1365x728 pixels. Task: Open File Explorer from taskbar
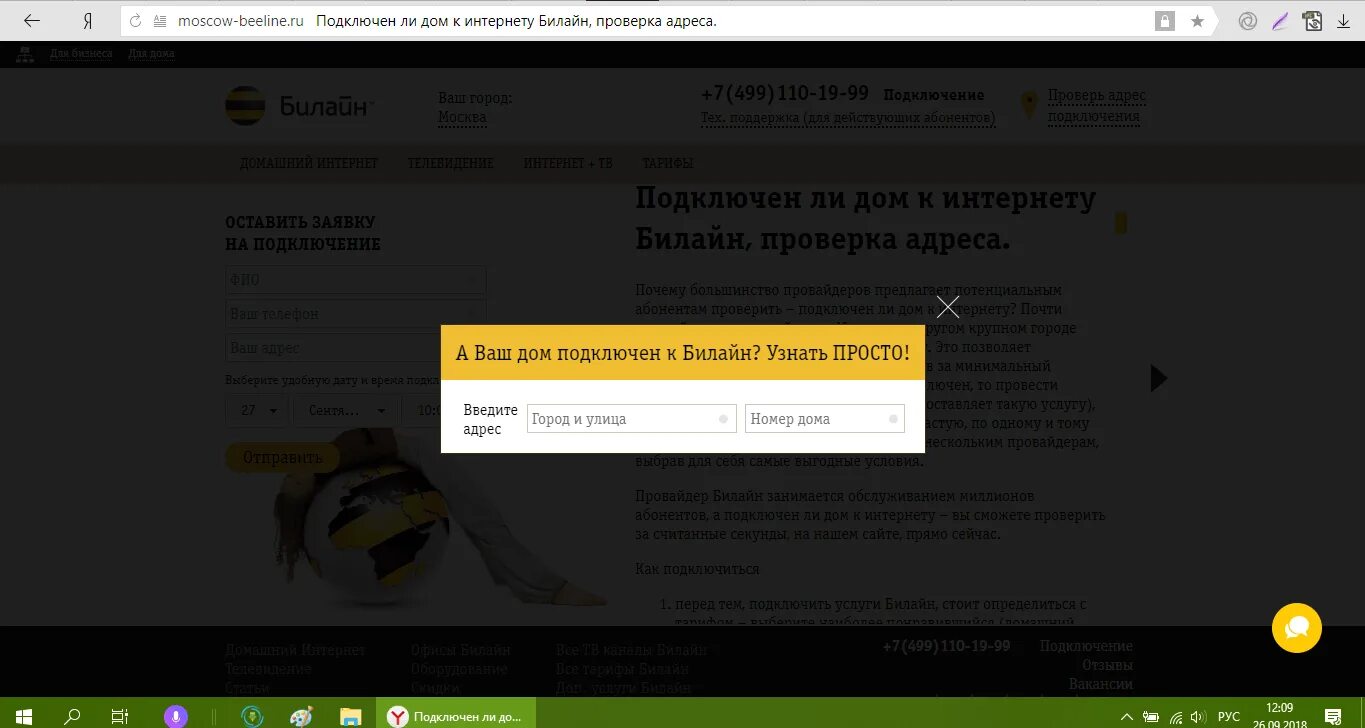350,716
